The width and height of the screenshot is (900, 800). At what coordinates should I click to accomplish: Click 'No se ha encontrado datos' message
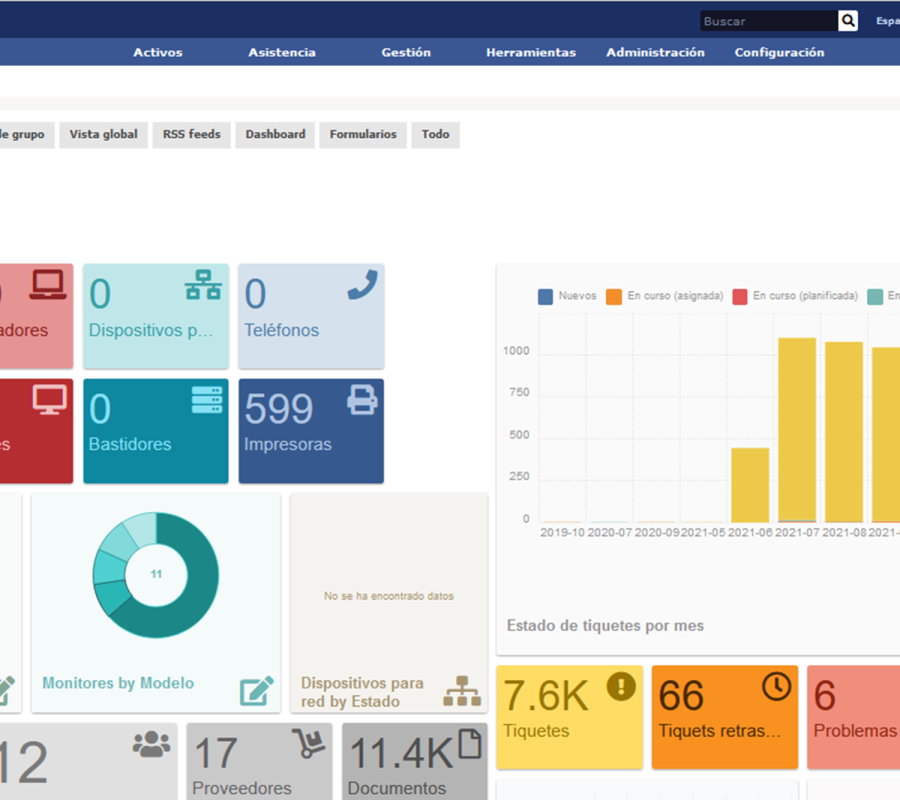pos(389,596)
